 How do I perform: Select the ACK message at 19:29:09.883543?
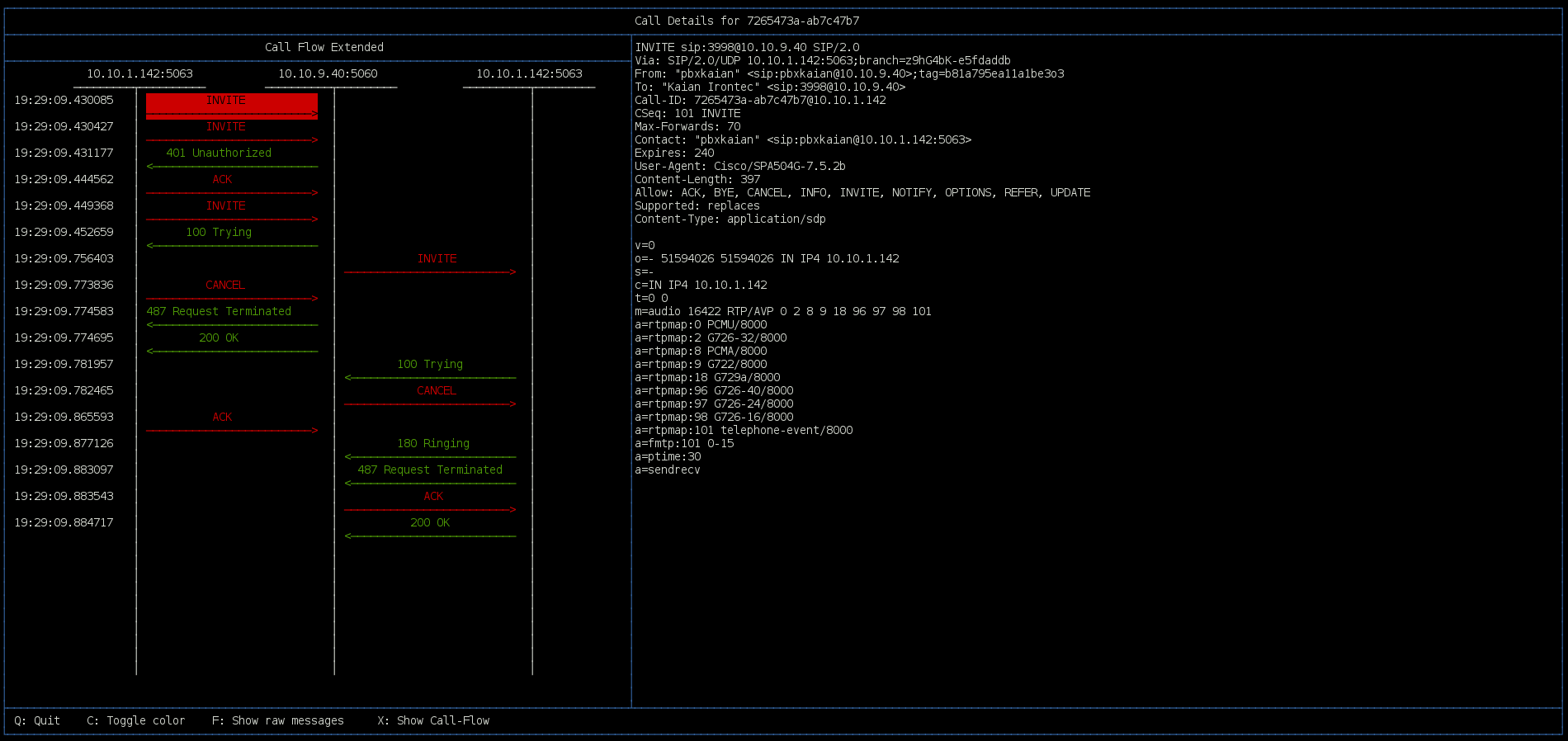point(433,497)
